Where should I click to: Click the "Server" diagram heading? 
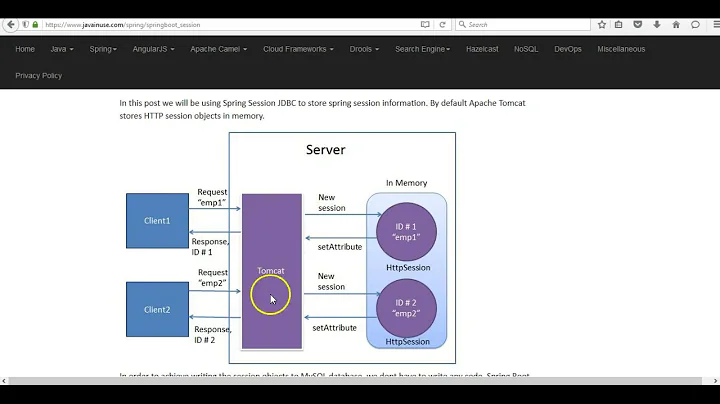tap(326, 150)
